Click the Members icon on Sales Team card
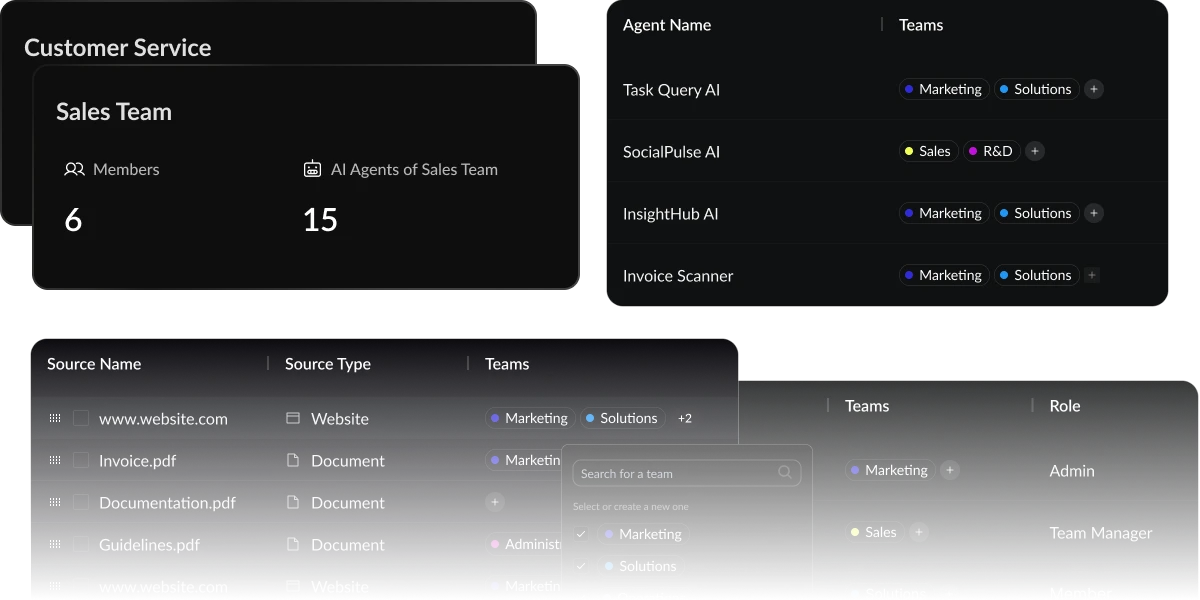Screen dimensions: 1200x600 pyautogui.click(x=74, y=169)
